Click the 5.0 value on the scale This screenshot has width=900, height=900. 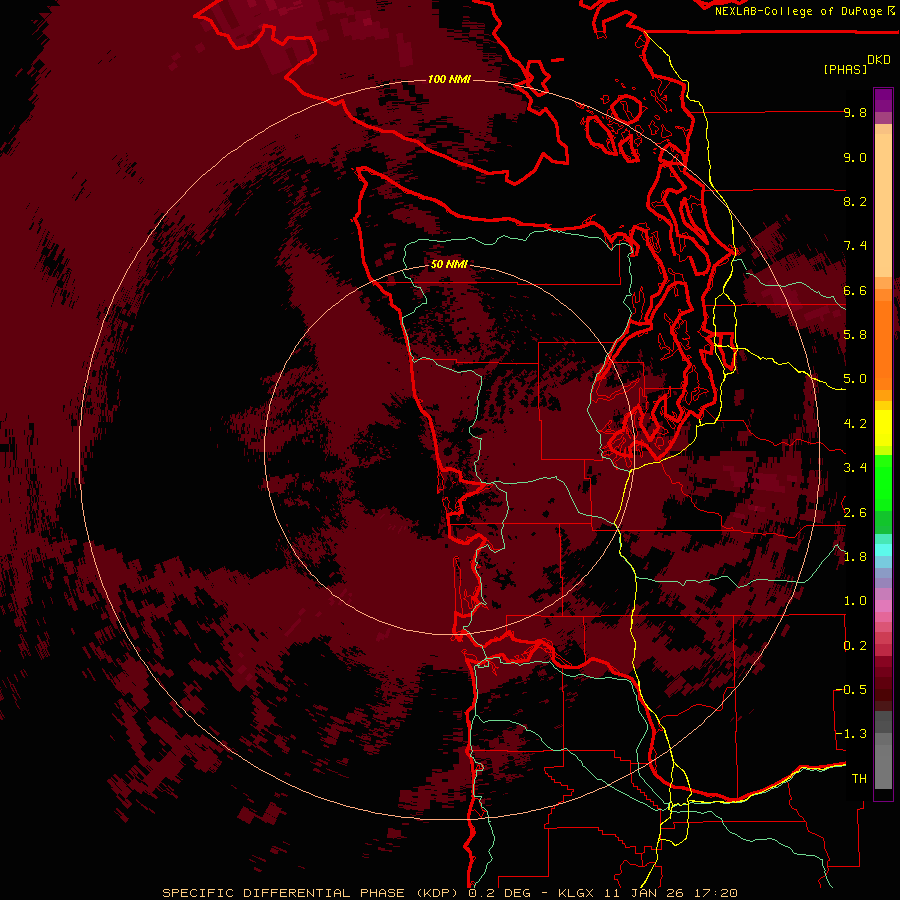[x=855, y=379]
